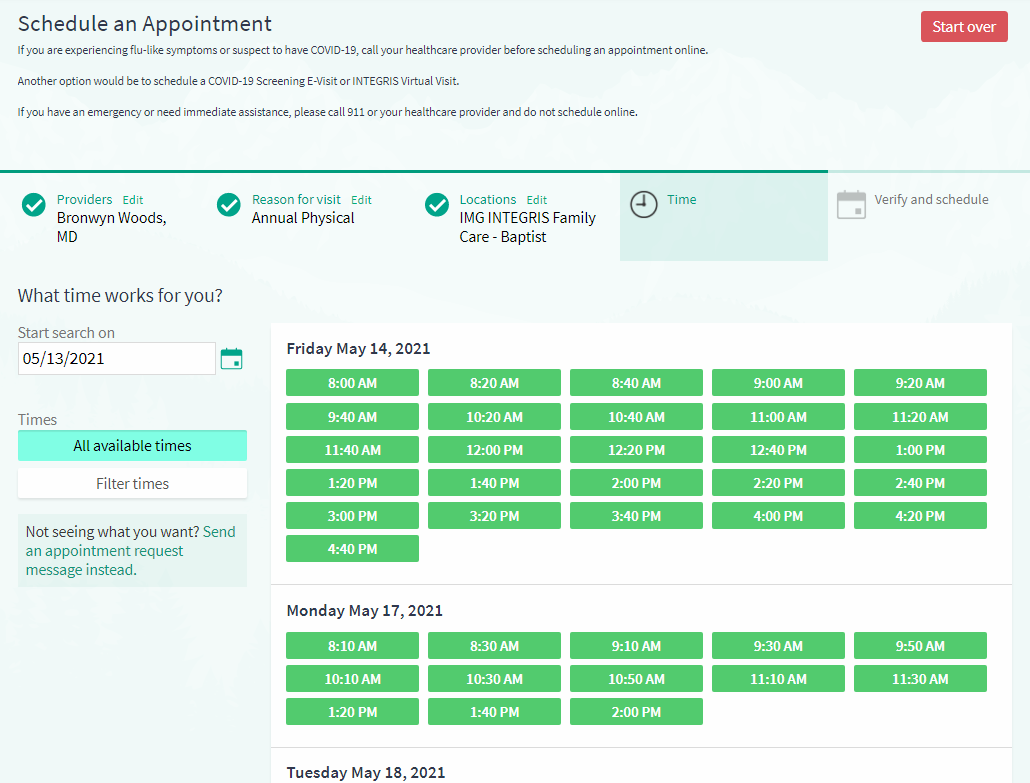This screenshot has width=1030, height=783.
Task: Book Friday May 14 at 1:20 PM
Action: tap(352, 483)
